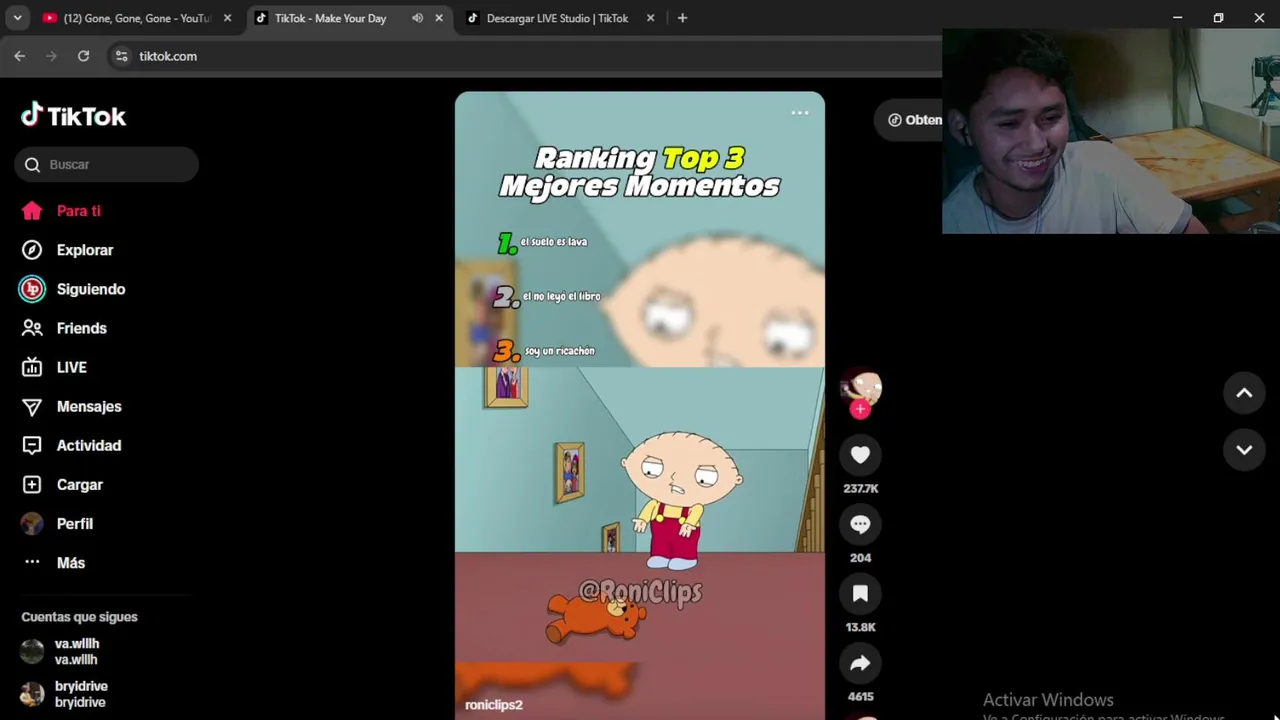The width and height of the screenshot is (1280, 720).
Task: Go back in browser history
Action: pyautogui.click(x=19, y=56)
